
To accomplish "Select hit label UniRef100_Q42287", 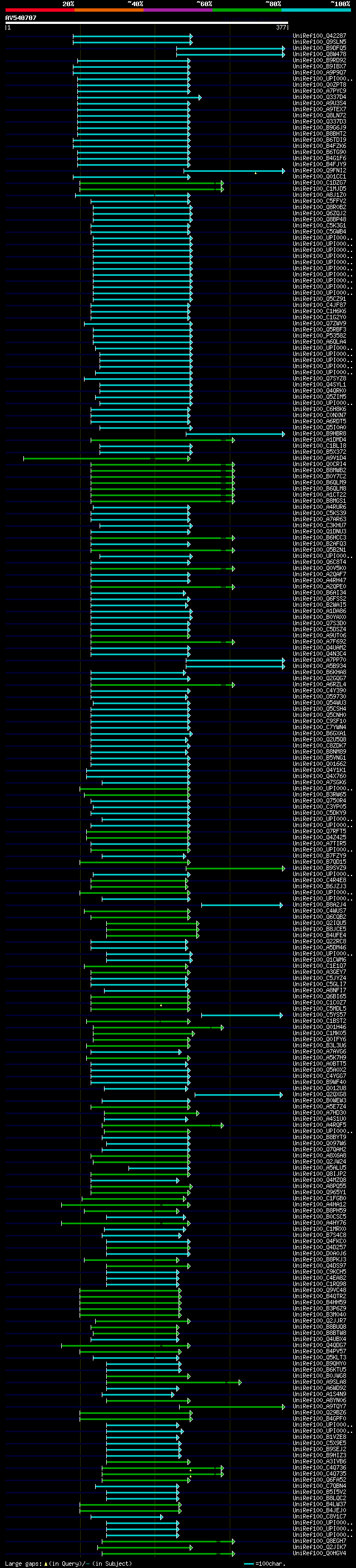I will pyautogui.click(x=319, y=36).
